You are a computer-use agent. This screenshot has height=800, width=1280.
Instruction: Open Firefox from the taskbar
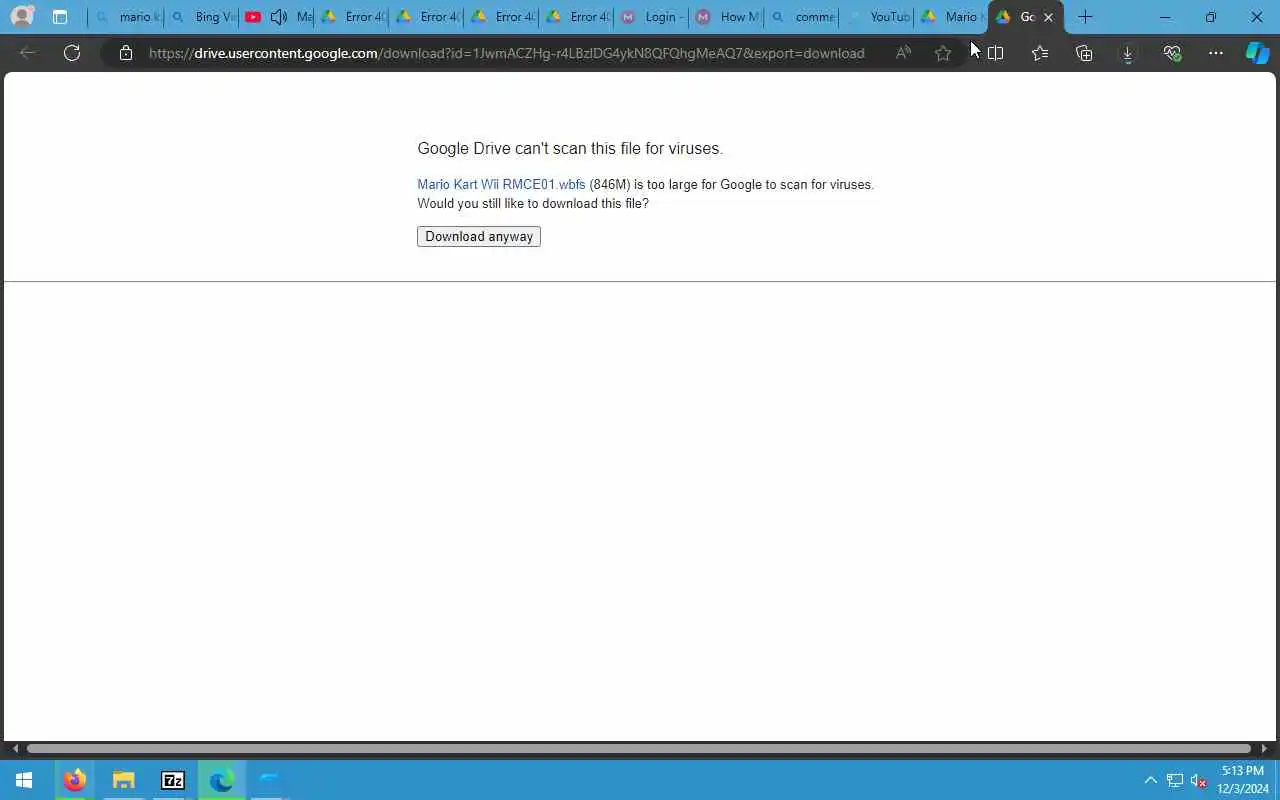74,780
